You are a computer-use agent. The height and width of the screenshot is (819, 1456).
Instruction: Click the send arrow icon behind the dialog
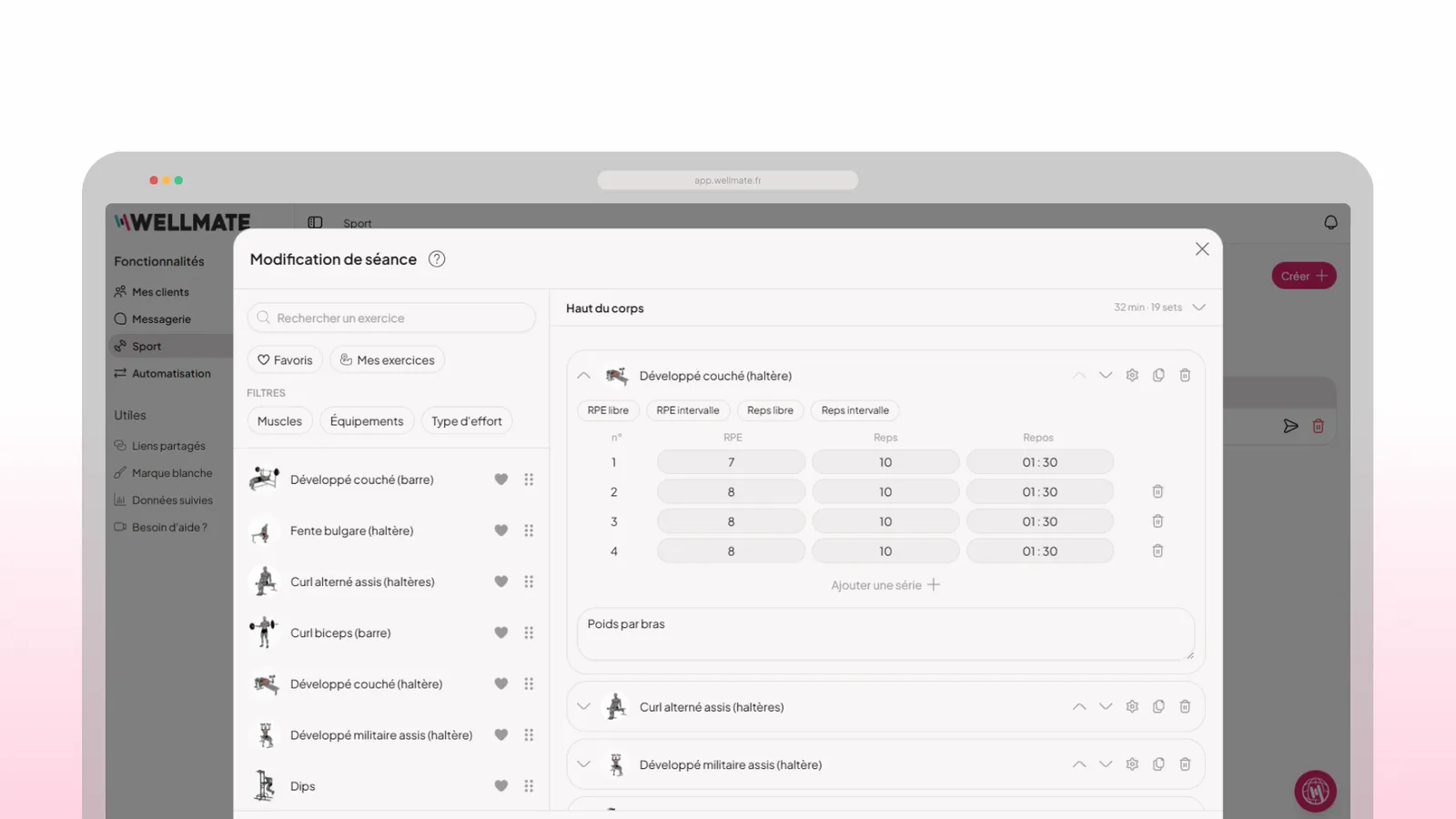[x=1290, y=426]
